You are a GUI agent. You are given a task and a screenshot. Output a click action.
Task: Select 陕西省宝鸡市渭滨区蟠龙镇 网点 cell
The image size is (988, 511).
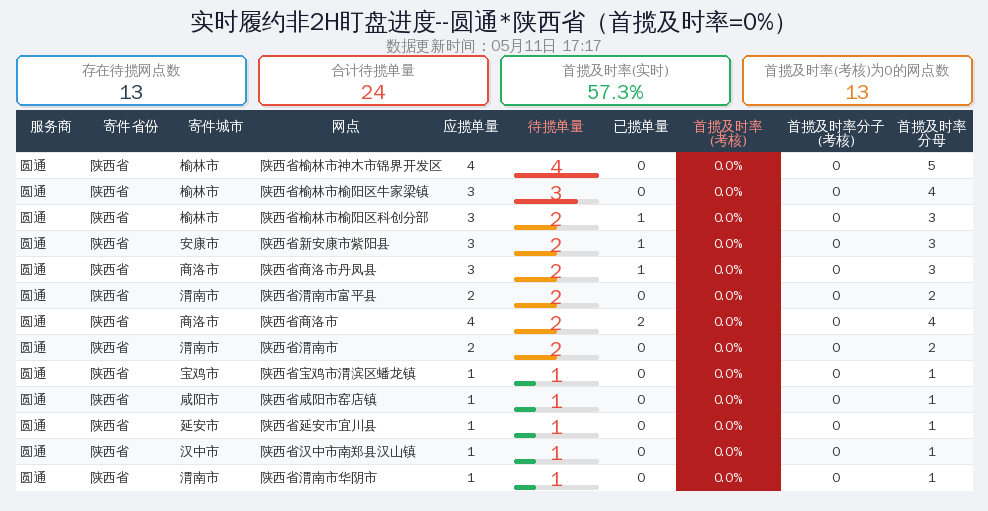(338, 374)
